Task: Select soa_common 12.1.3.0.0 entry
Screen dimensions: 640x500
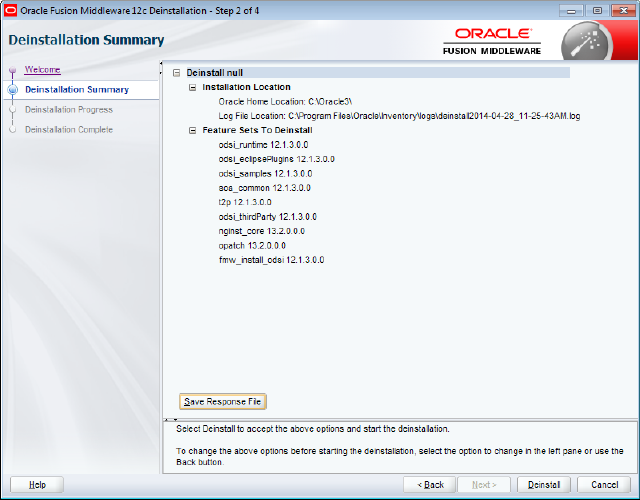Action: pos(264,188)
